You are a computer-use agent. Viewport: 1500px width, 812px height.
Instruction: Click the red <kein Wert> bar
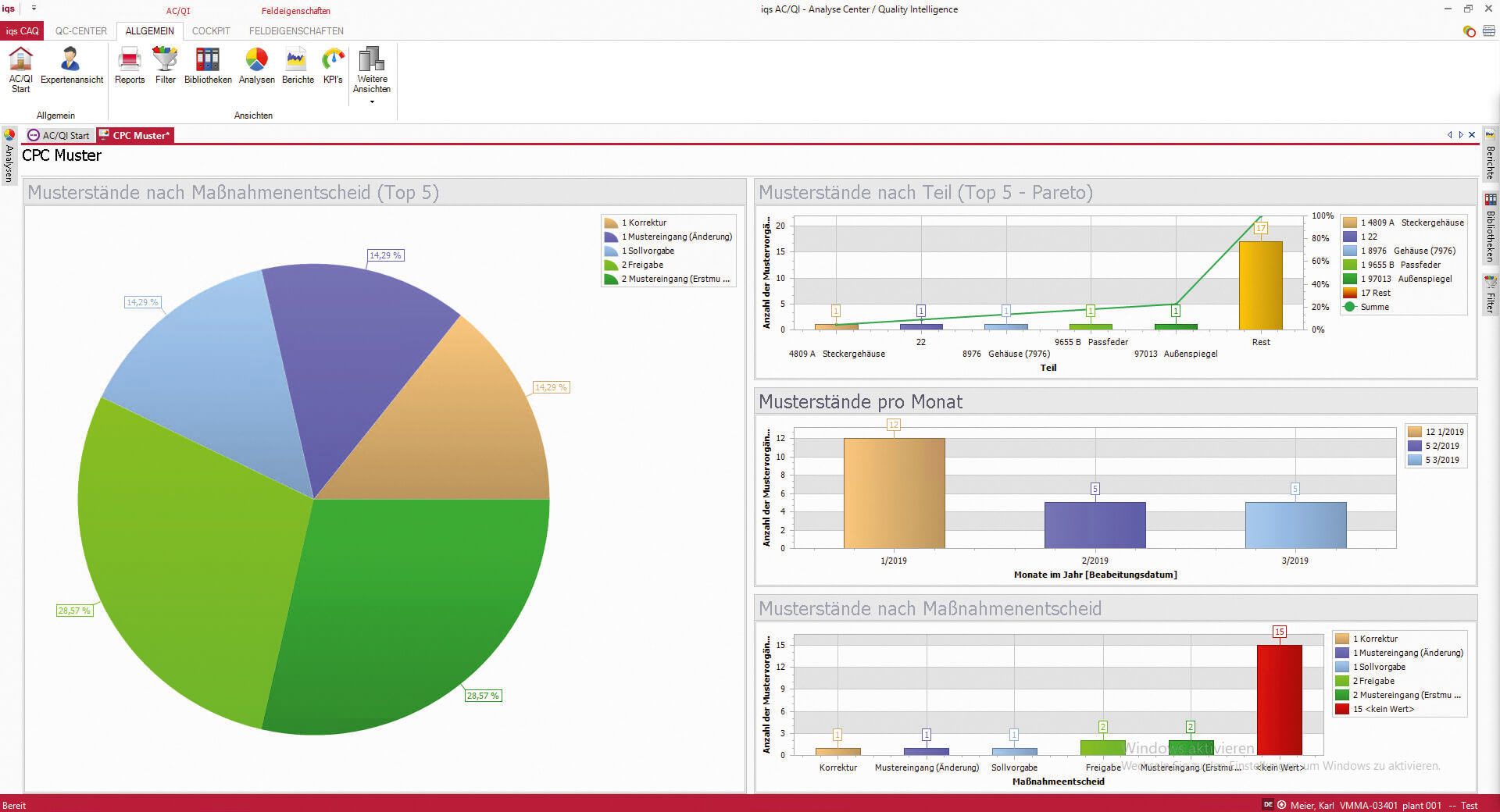pos(1279,699)
